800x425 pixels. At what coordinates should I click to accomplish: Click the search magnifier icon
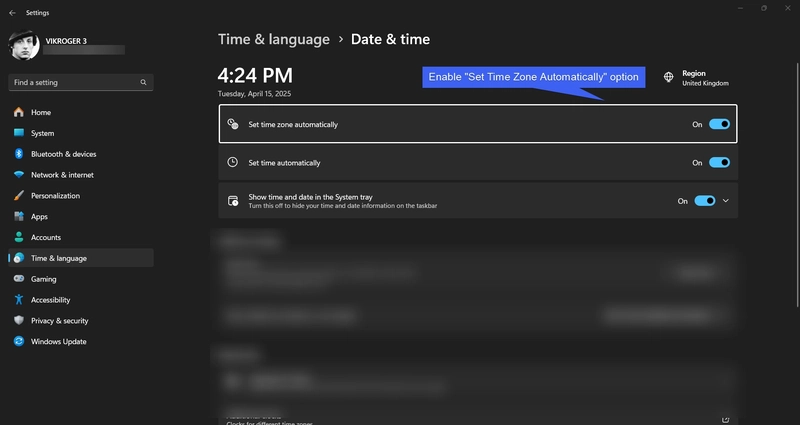[144, 82]
